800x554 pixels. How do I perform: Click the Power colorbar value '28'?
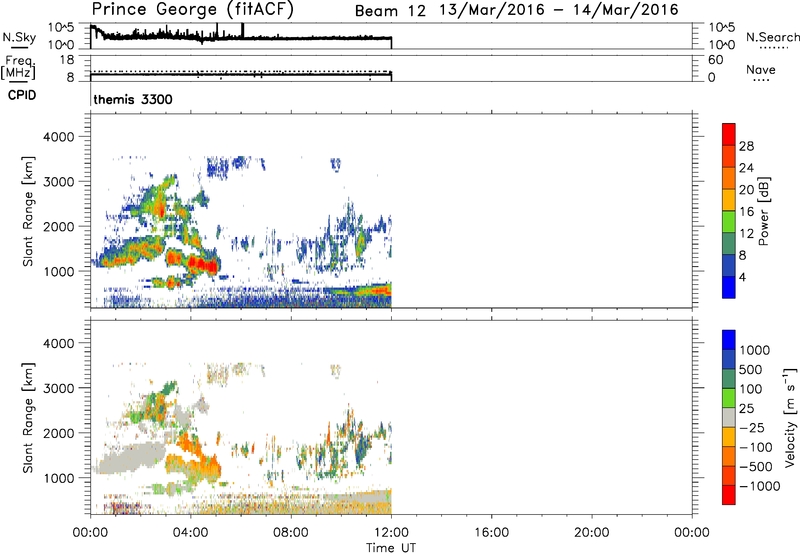coord(746,146)
